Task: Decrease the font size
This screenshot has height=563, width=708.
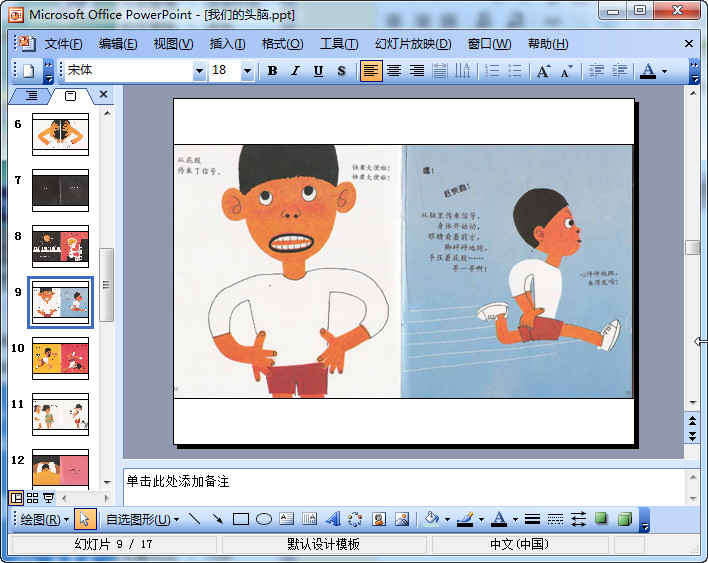Action: pyautogui.click(x=566, y=71)
